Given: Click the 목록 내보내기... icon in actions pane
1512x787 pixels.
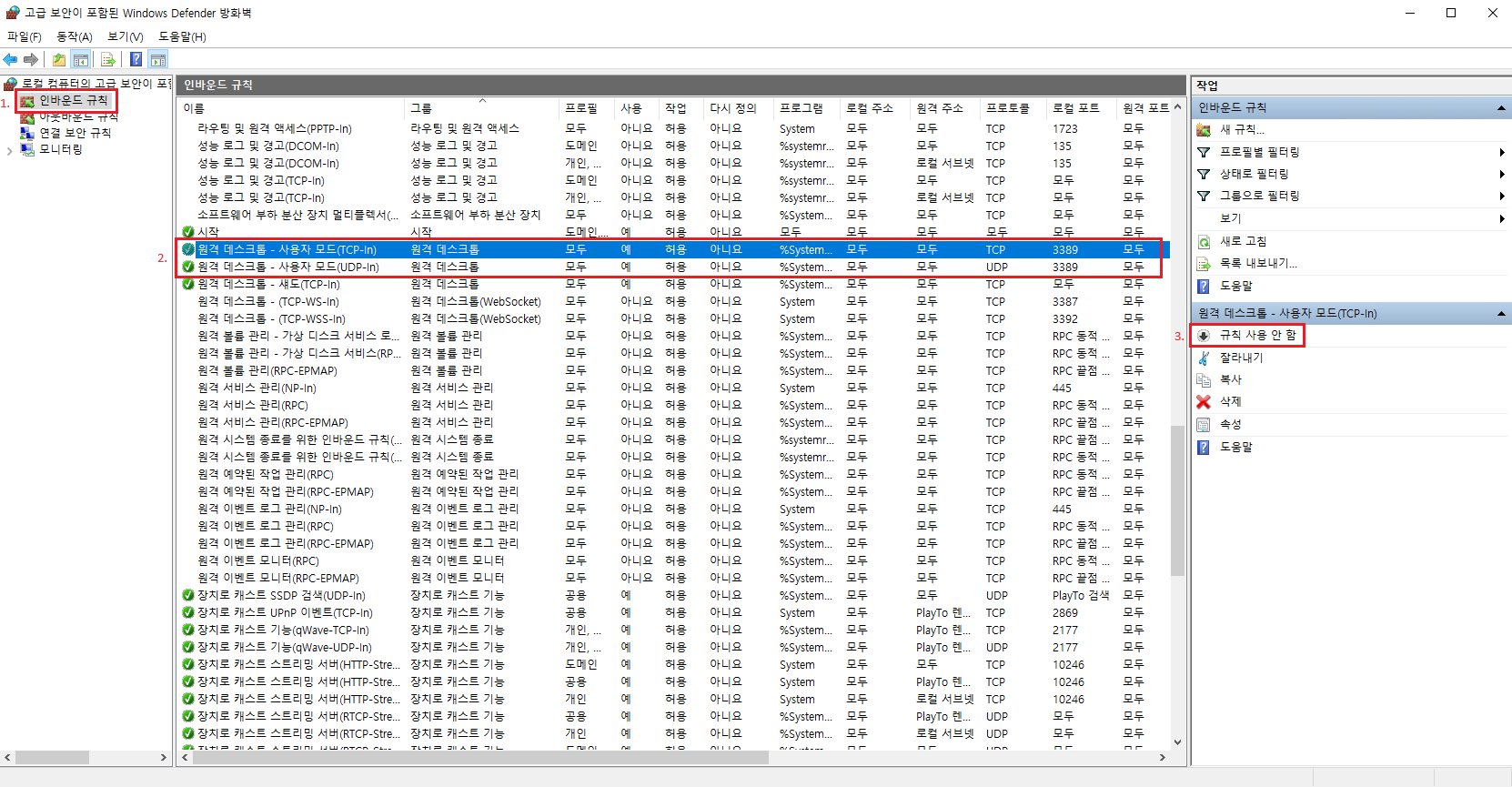Looking at the screenshot, I should tap(1204, 264).
